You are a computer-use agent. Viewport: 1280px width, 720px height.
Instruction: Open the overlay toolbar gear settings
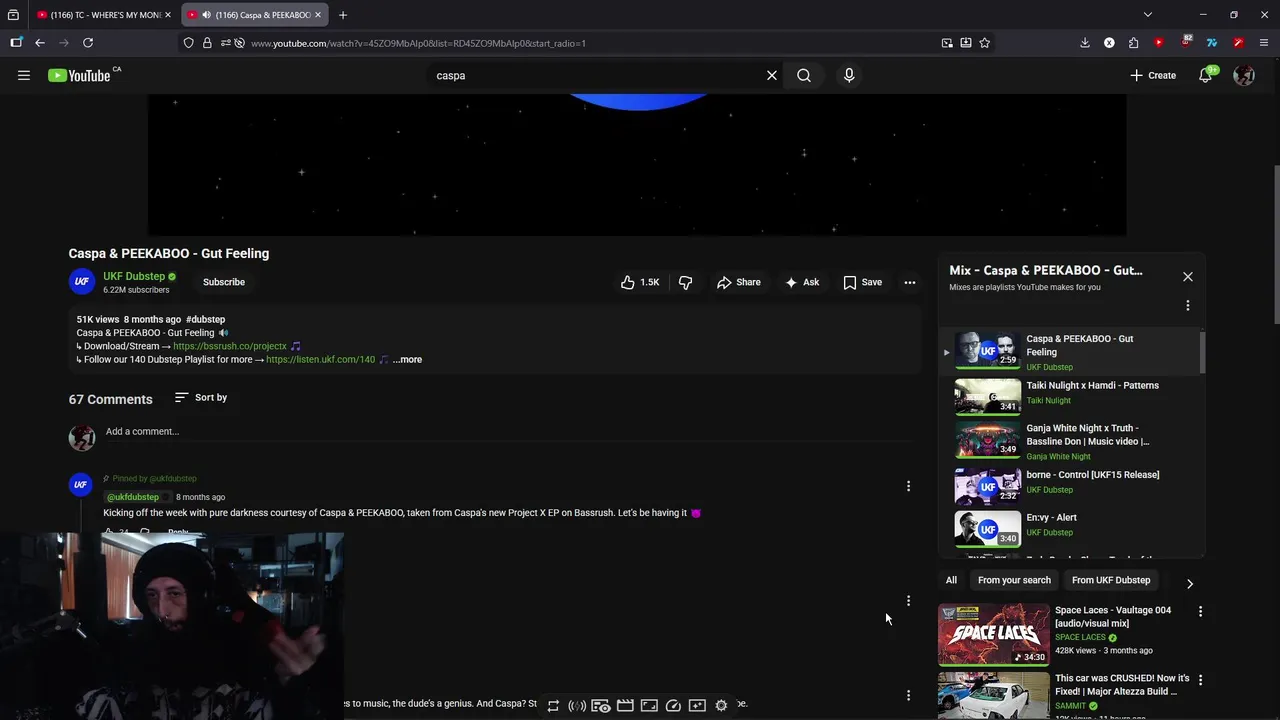tap(721, 705)
